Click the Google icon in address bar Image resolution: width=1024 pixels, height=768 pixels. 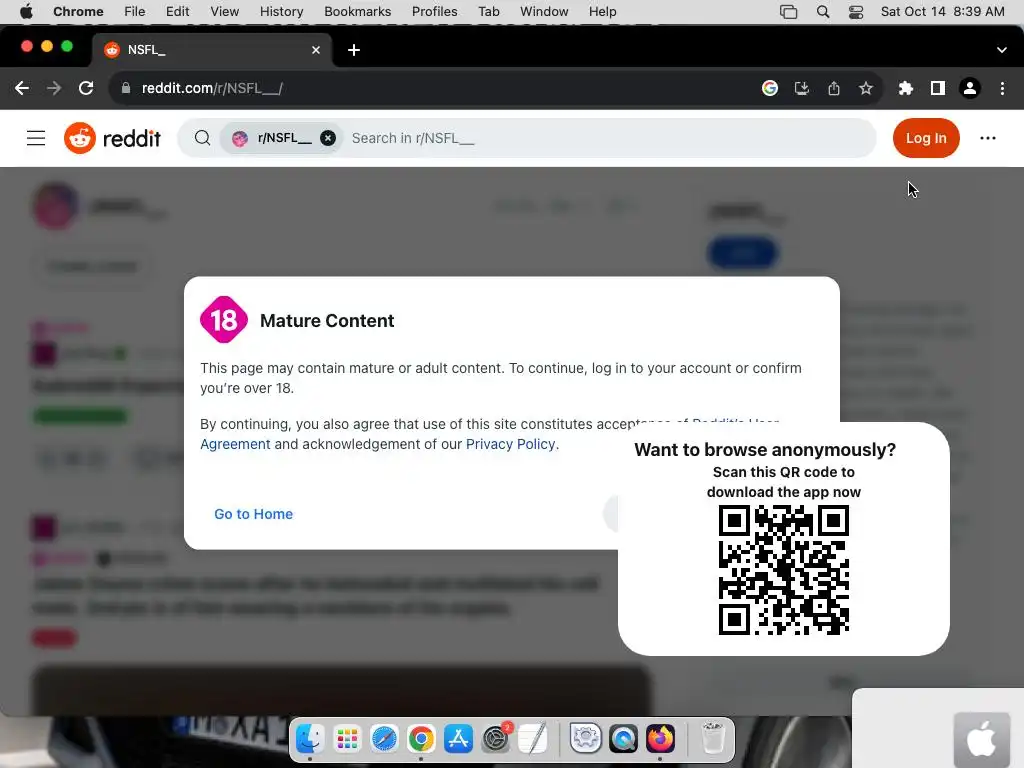click(770, 88)
